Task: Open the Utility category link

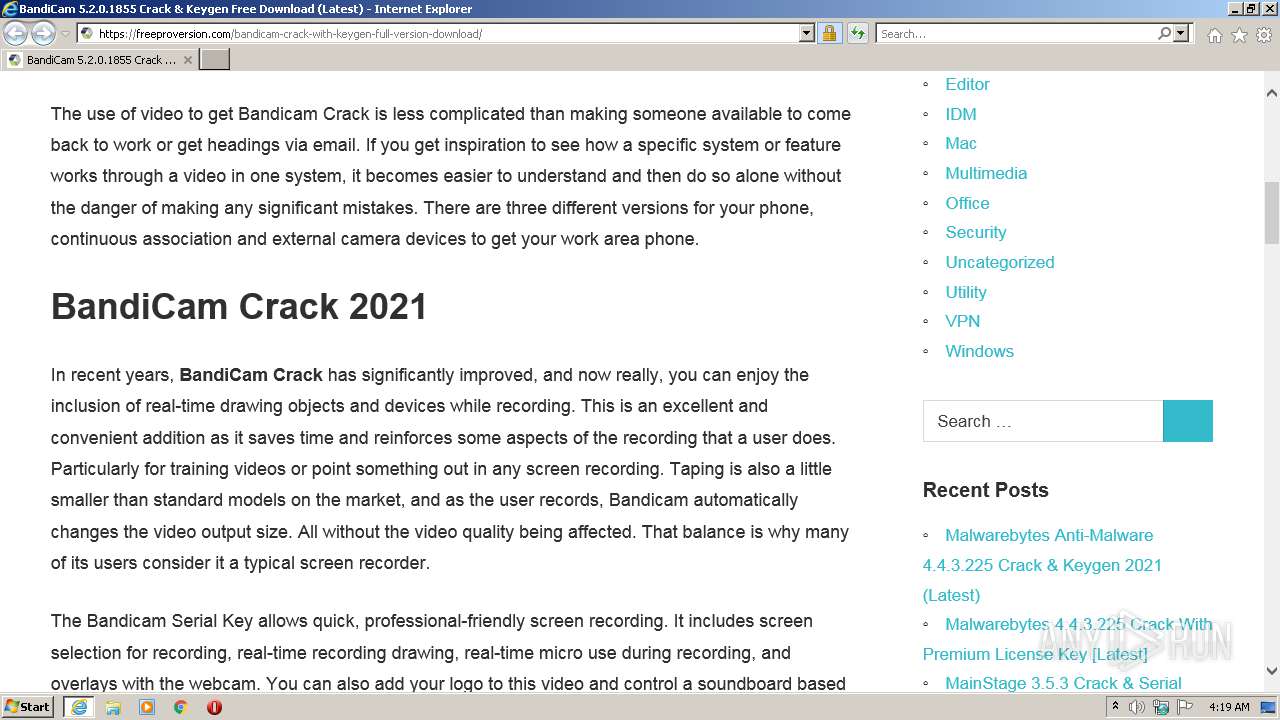Action: tap(966, 292)
